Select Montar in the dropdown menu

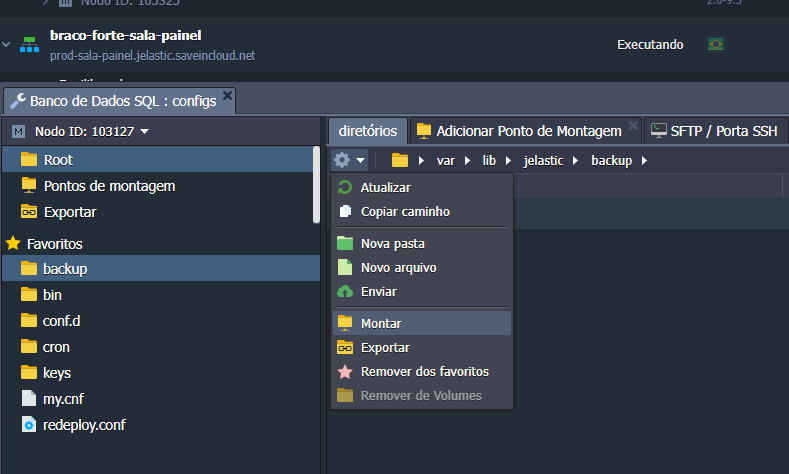coord(380,323)
